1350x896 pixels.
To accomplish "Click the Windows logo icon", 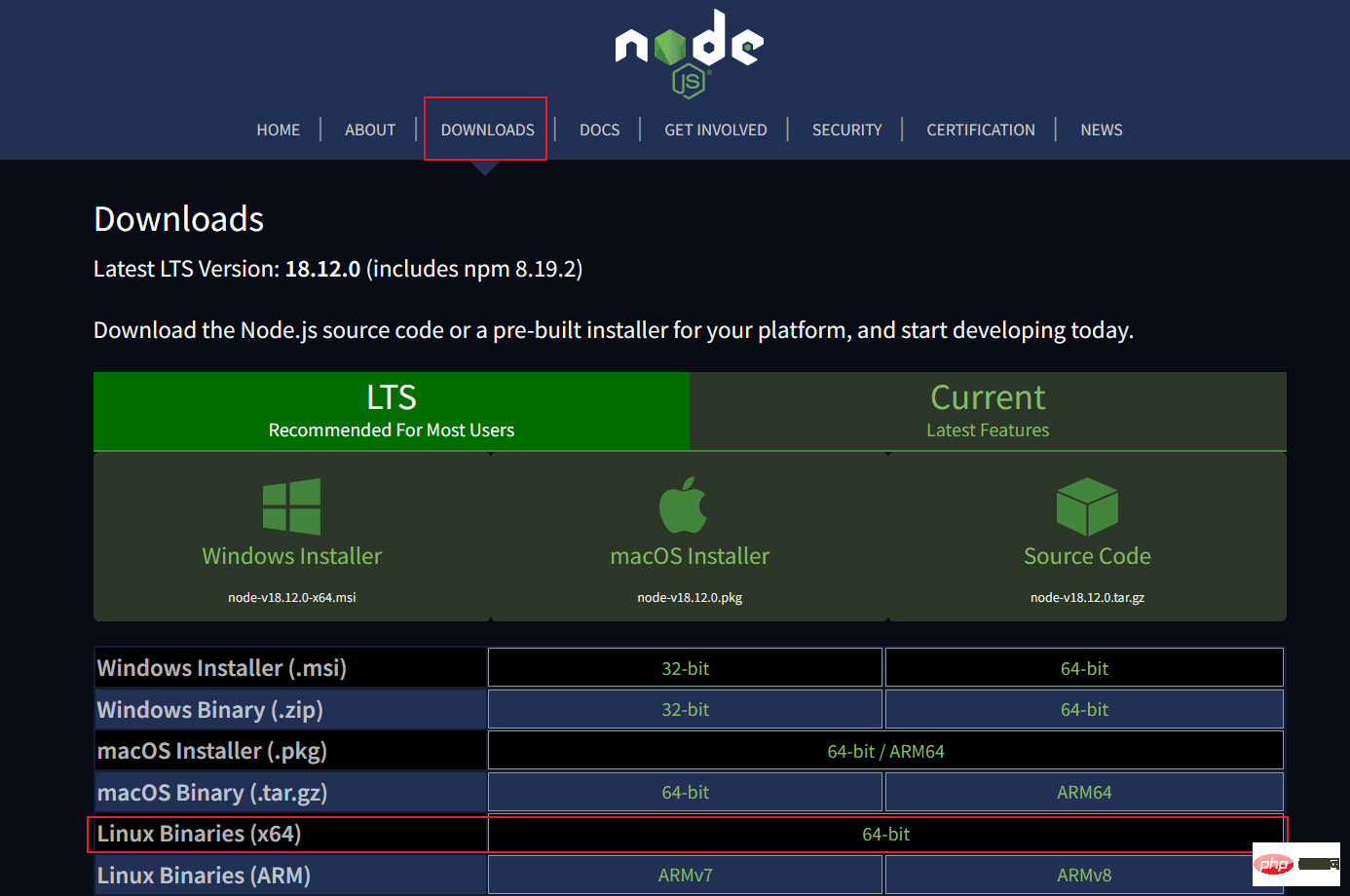I will point(291,506).
